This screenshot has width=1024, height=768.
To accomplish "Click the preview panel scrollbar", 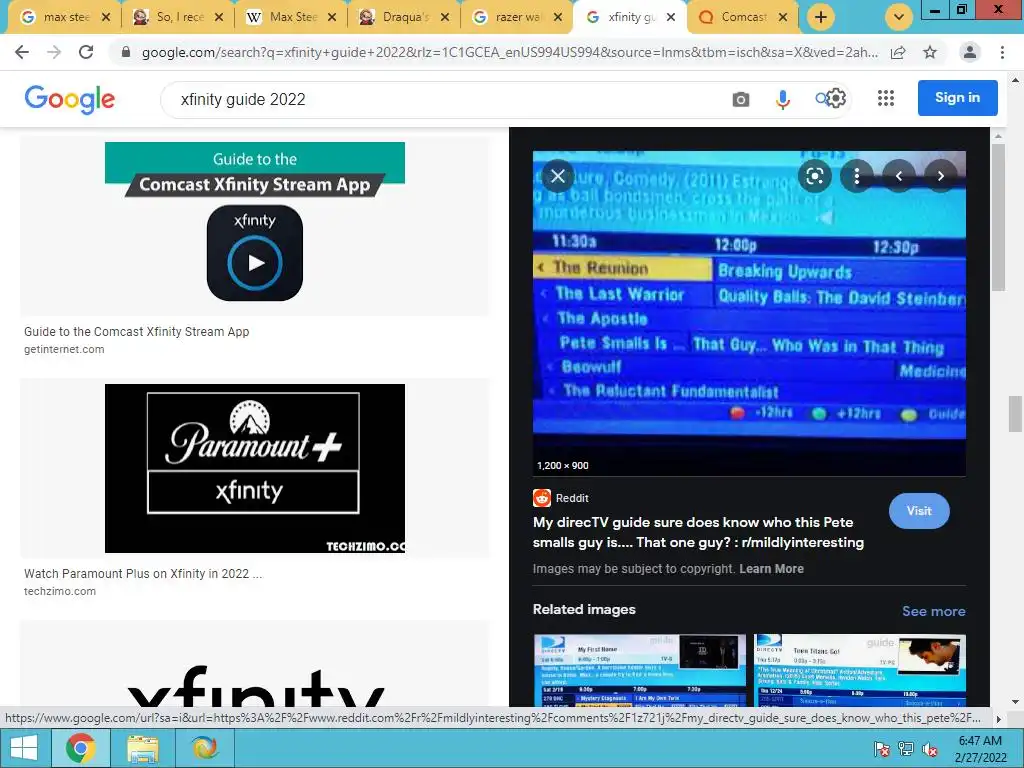I will point(998,216).
